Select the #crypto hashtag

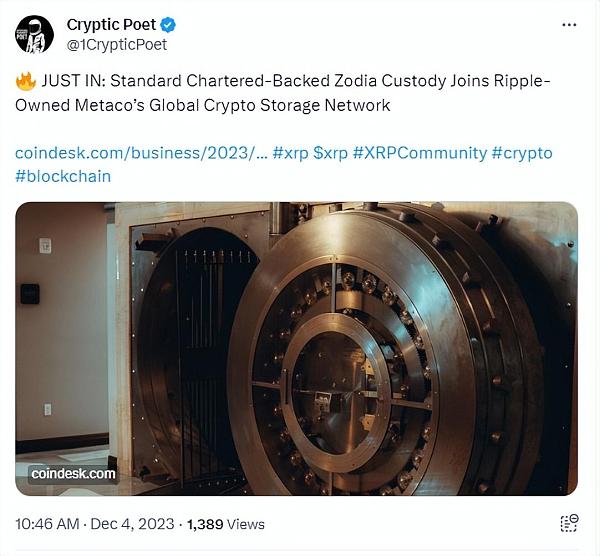(x=521, y=153)
